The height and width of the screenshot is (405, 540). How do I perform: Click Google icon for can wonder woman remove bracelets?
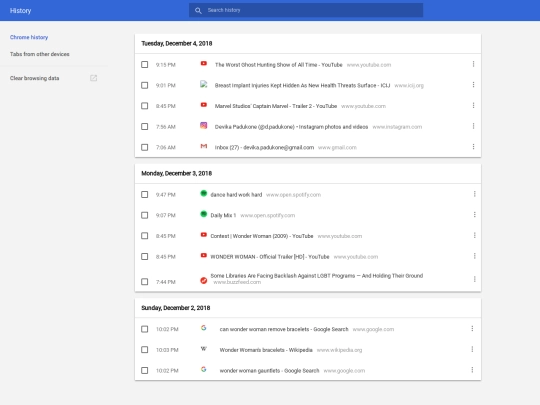point(204,328)
